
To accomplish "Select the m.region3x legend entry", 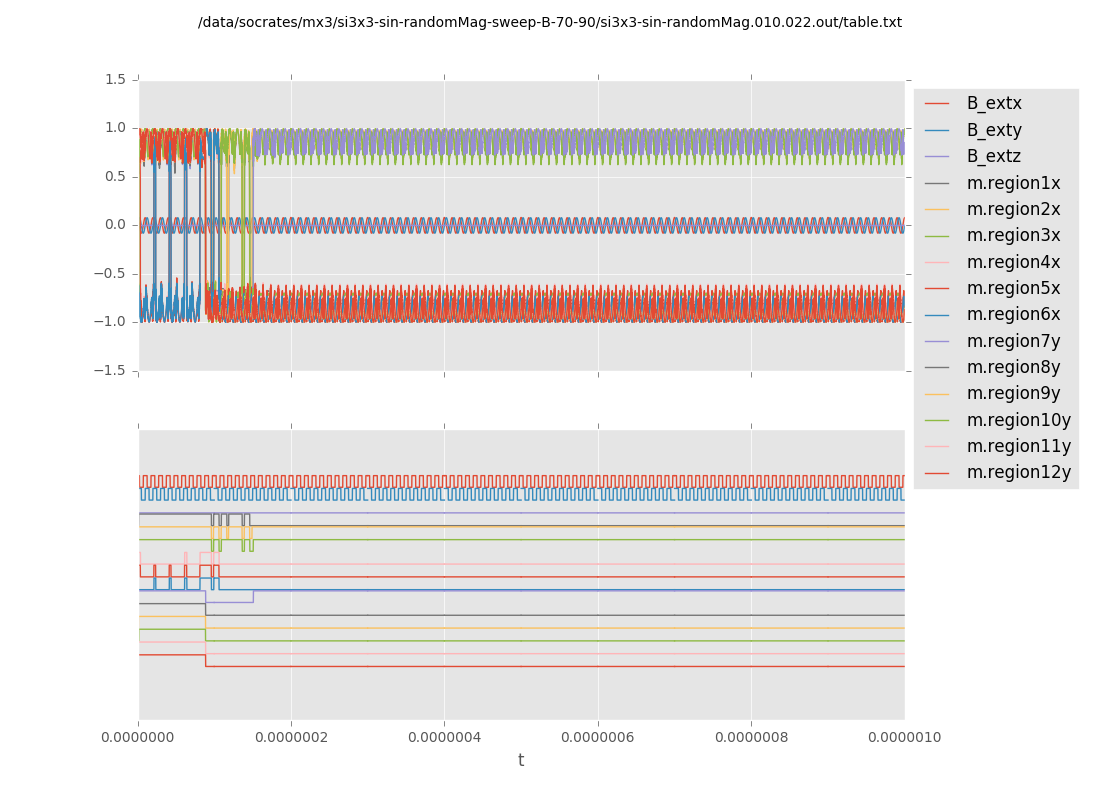I will (x=1013, y=236).
